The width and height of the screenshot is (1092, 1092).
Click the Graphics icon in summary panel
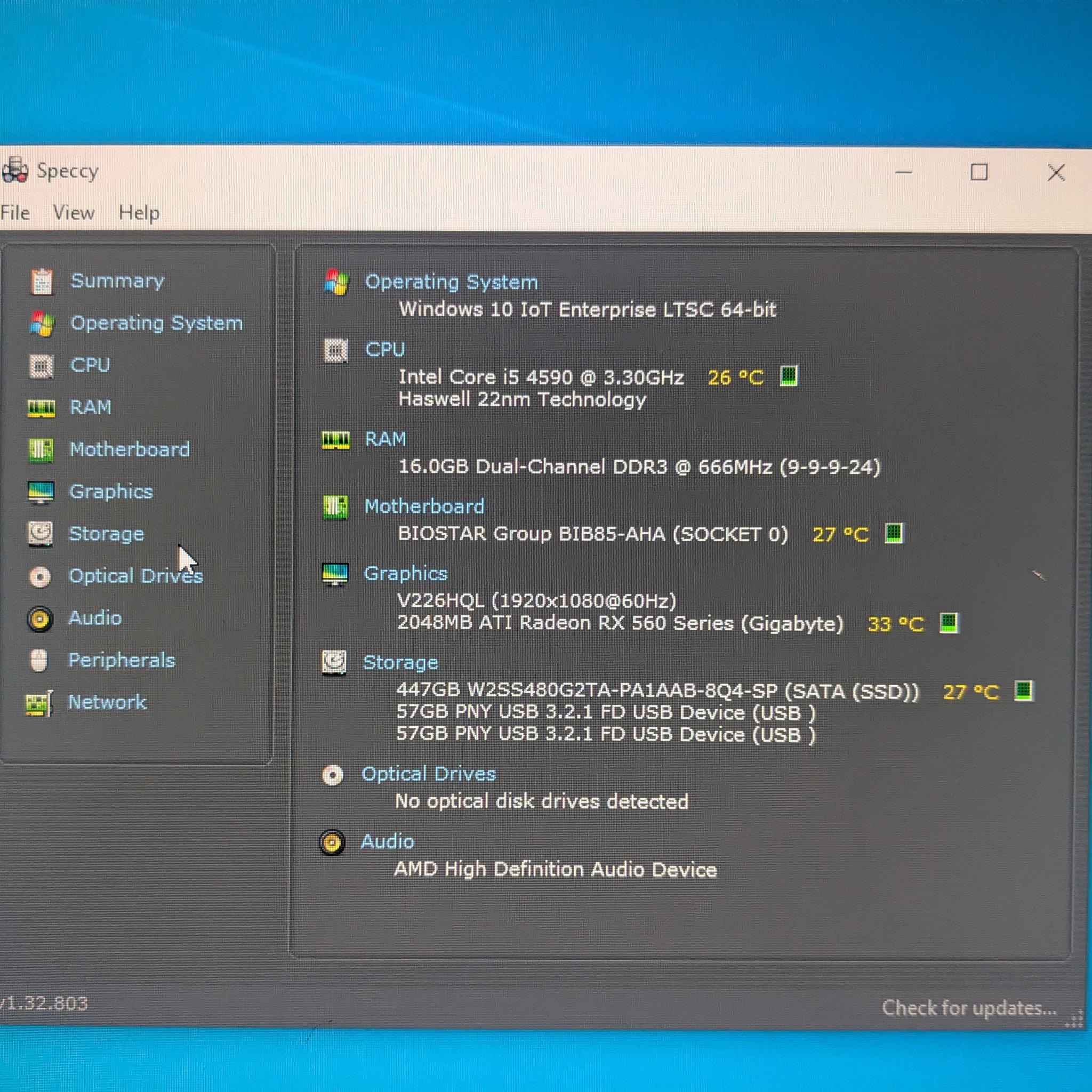[x=335, y=574]
